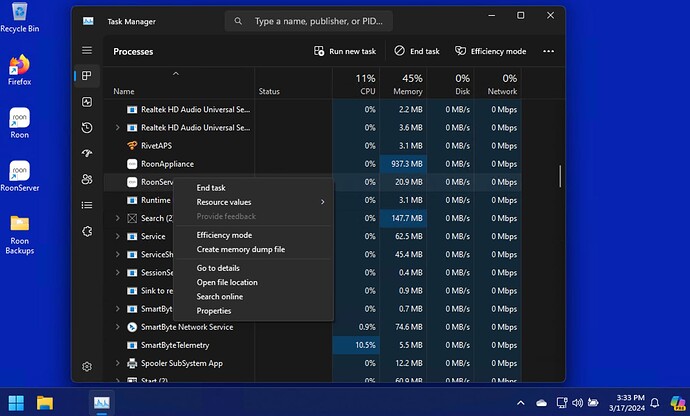This screenshot has height=416, width=690.
Task: Open the volume control in system tray
Action: [577, 402]
